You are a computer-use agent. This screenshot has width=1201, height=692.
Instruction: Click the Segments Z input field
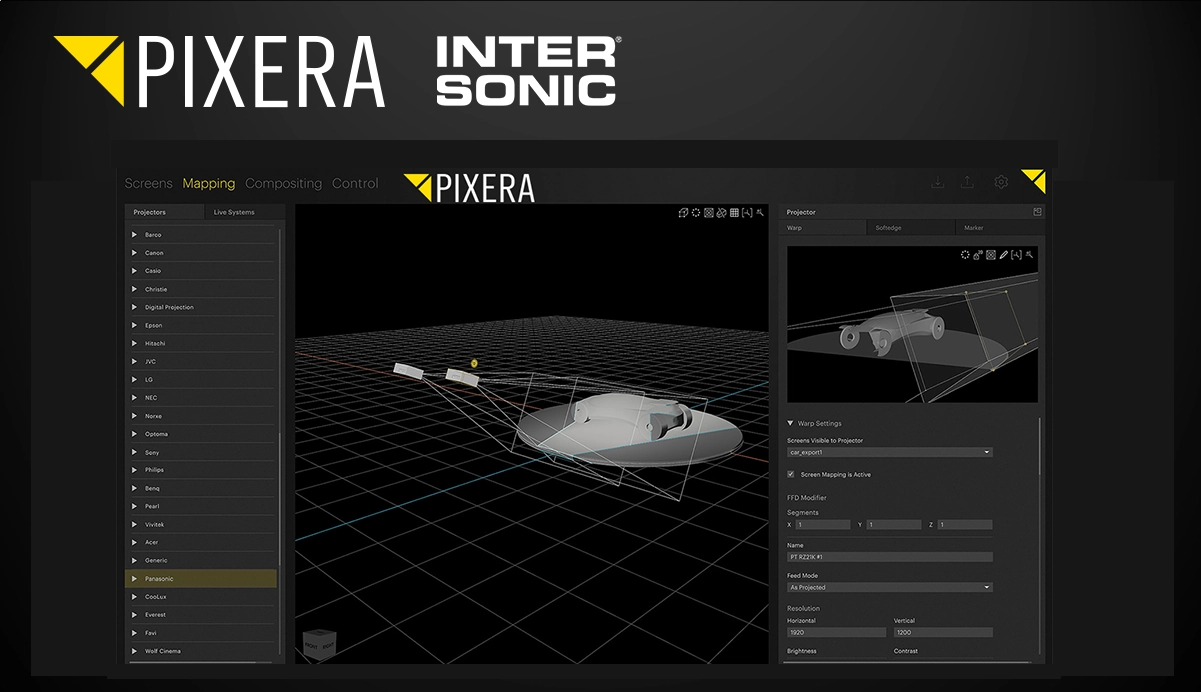pyautogui.click(x=965, y=524)
